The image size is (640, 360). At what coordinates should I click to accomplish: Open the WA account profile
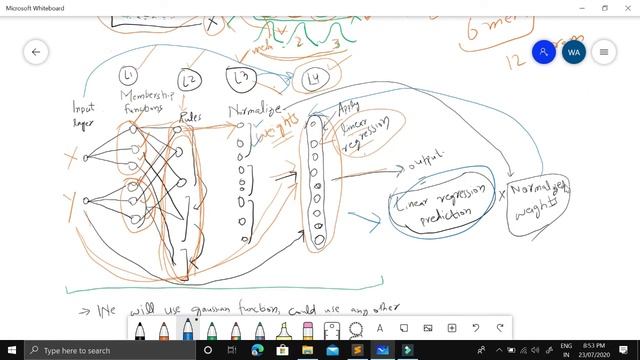coord(574,52)
